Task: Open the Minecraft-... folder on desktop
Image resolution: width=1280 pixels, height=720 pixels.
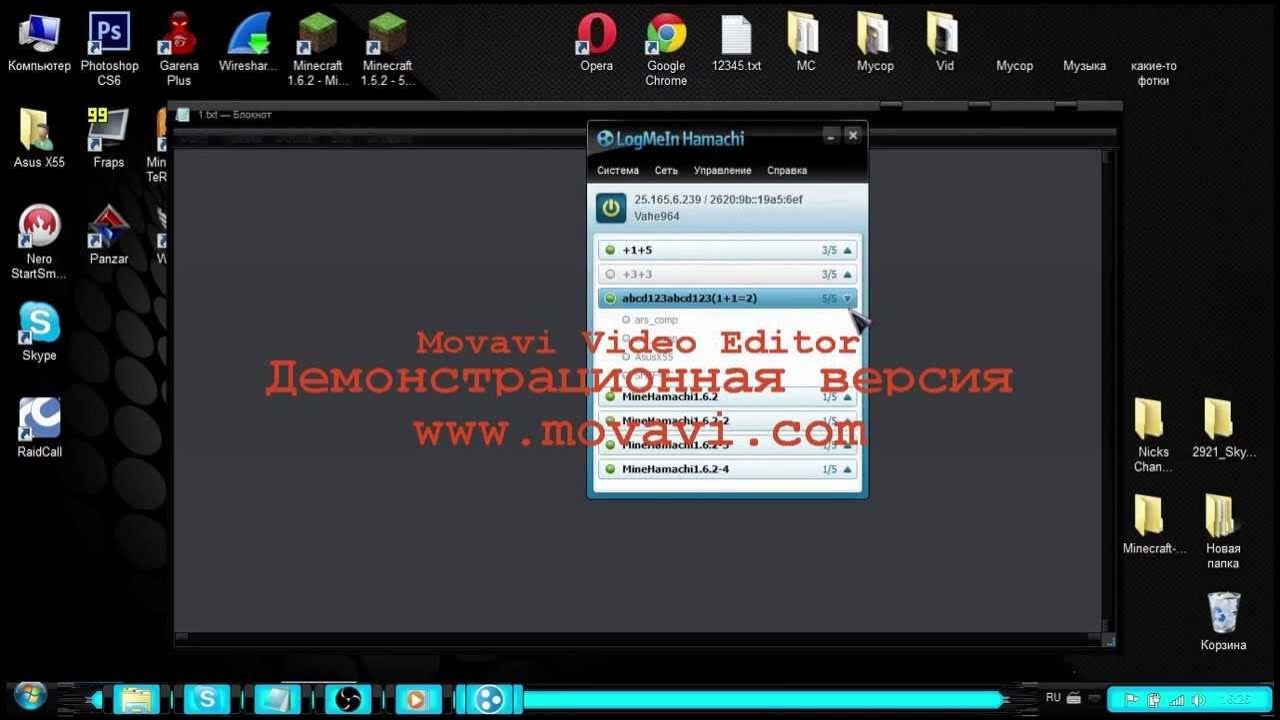Action: (1153, 524)
